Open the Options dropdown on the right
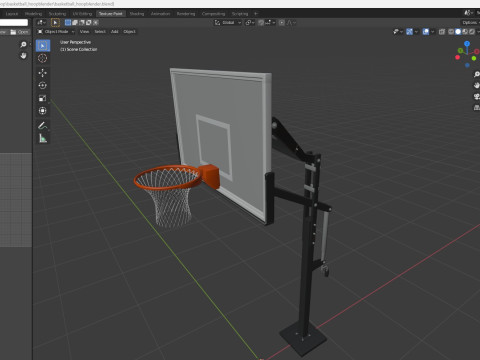 click(x=470, y=23)
